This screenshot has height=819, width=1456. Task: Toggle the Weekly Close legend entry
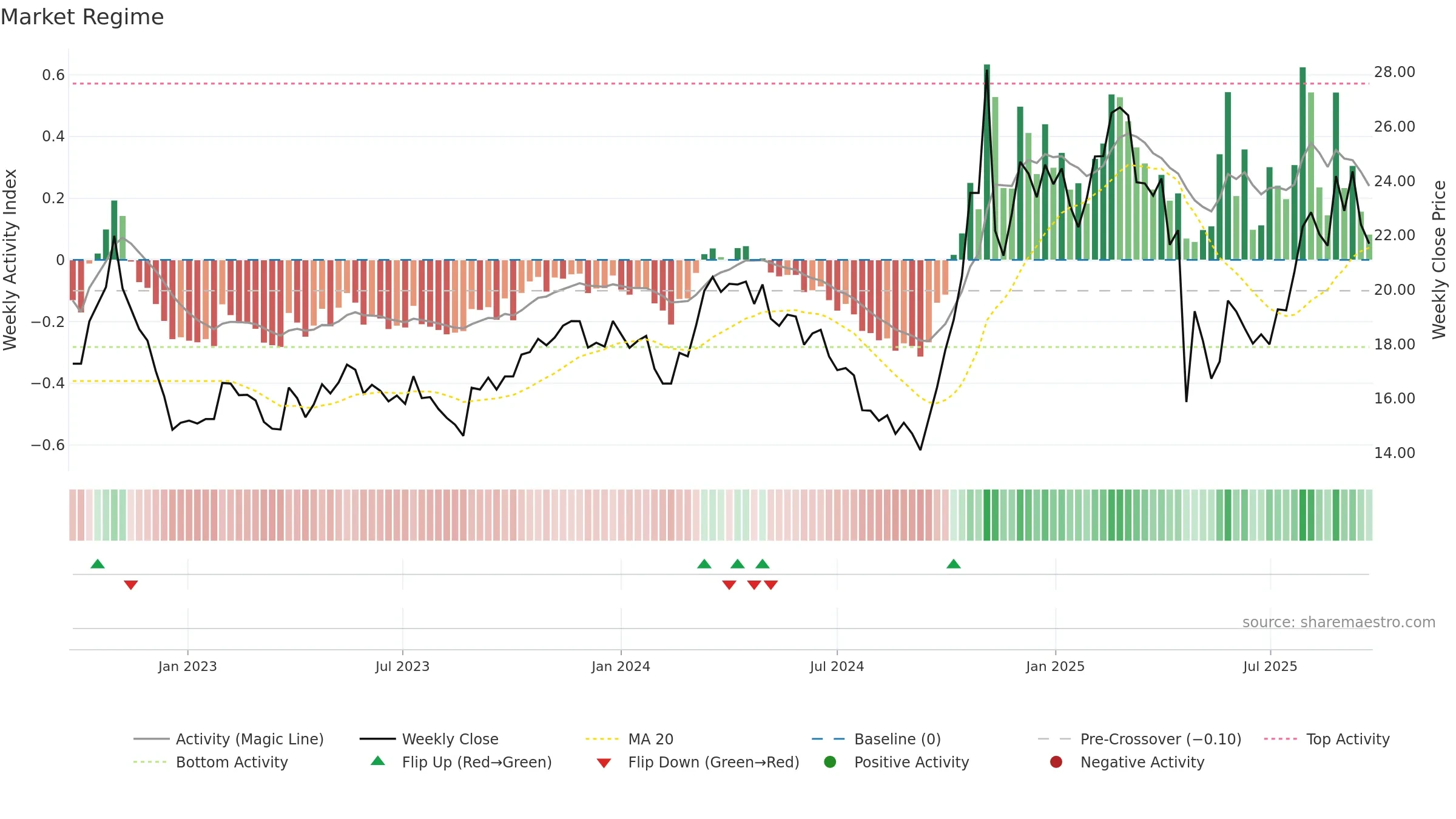click(429, 739)
